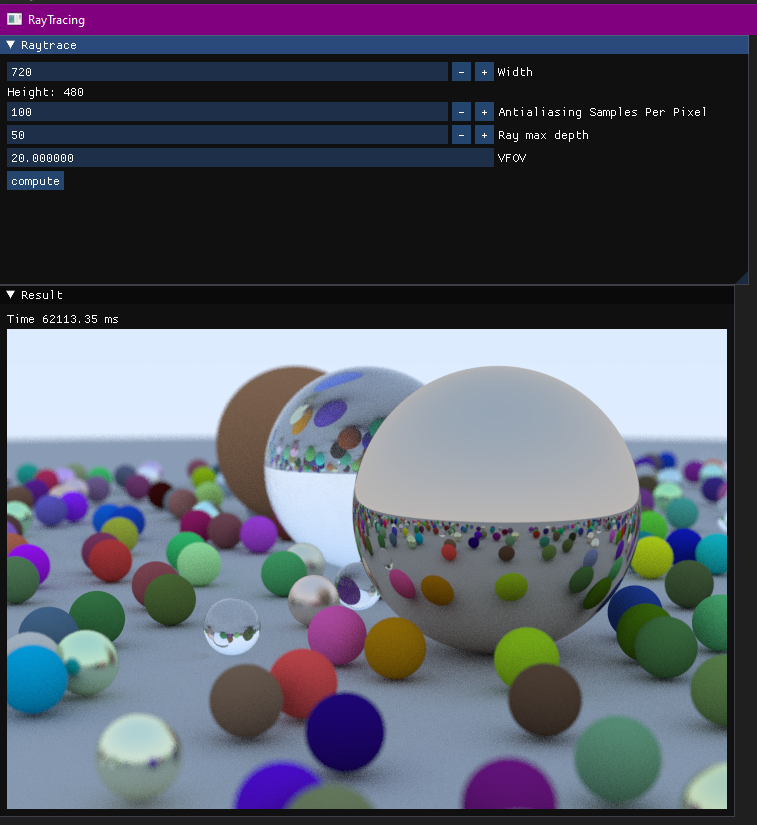Increase Antialiasing Samples Per Pixel with plus
Screen dimensions: 757x825
pos(485,112)
